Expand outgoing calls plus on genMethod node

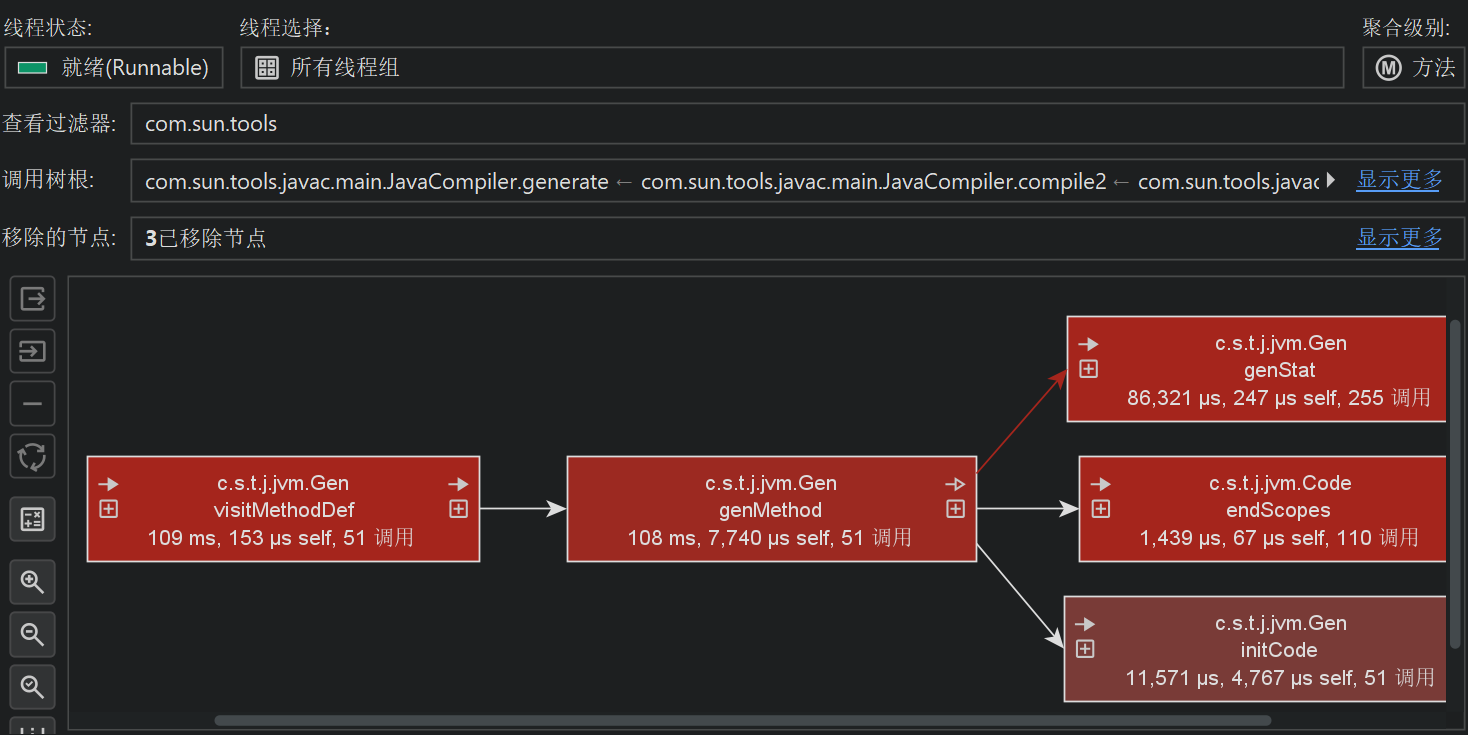pos(955,509)
